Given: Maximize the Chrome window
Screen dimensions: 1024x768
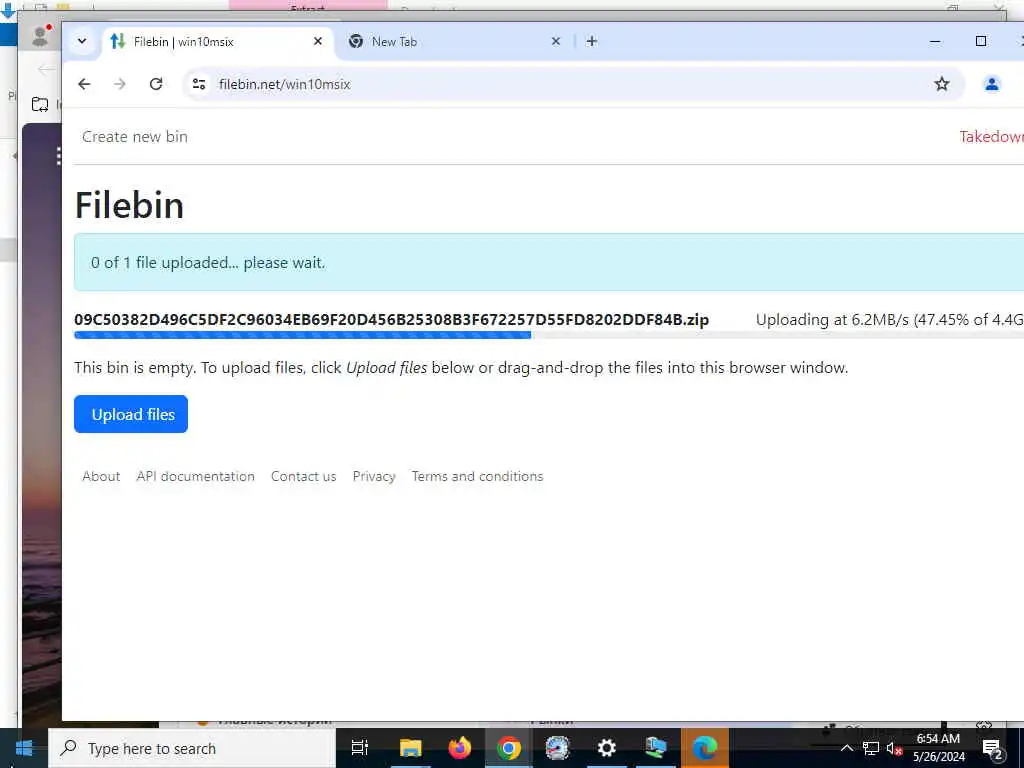Looking at the screenshot, I should tap(980, 41).
